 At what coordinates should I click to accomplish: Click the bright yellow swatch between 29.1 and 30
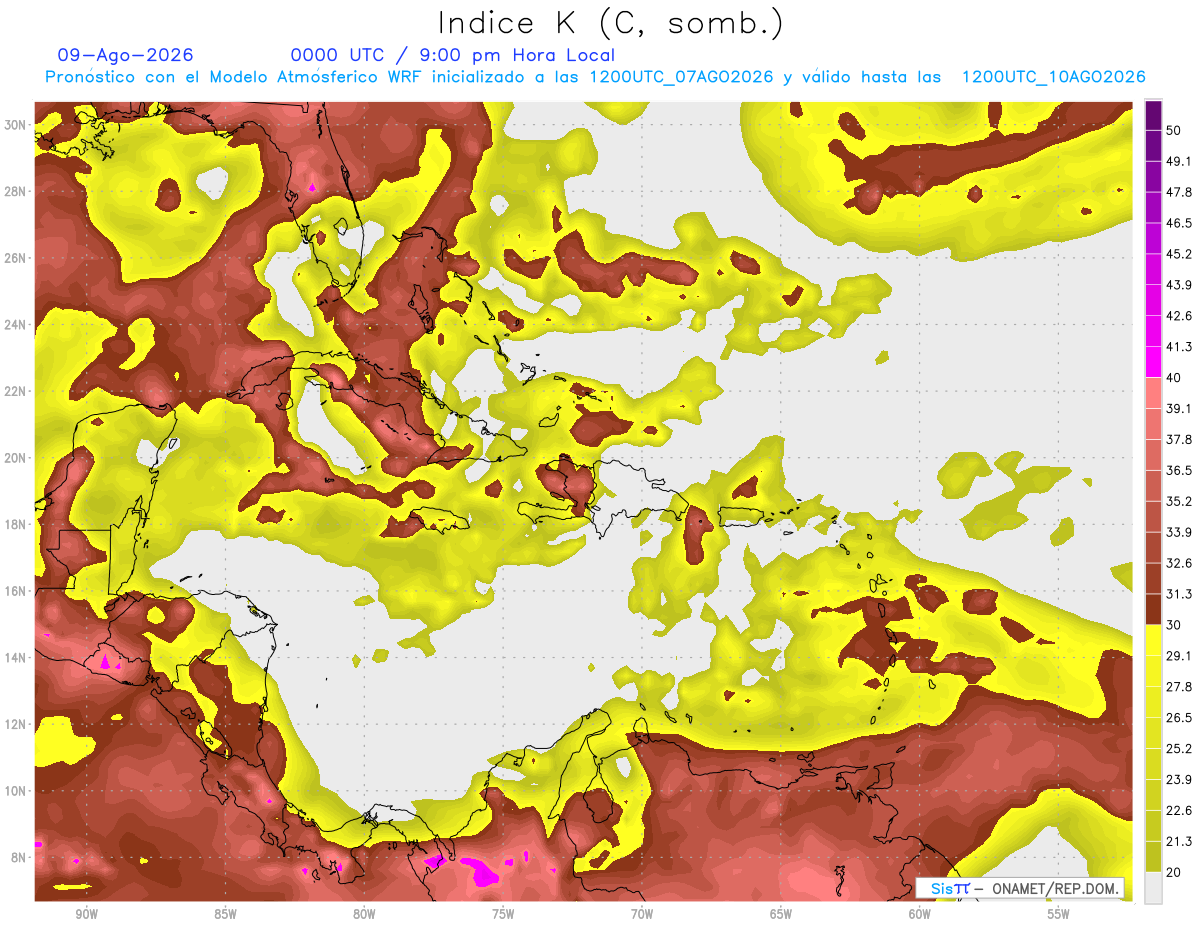pyautogui.click(x=1153, y=640)
